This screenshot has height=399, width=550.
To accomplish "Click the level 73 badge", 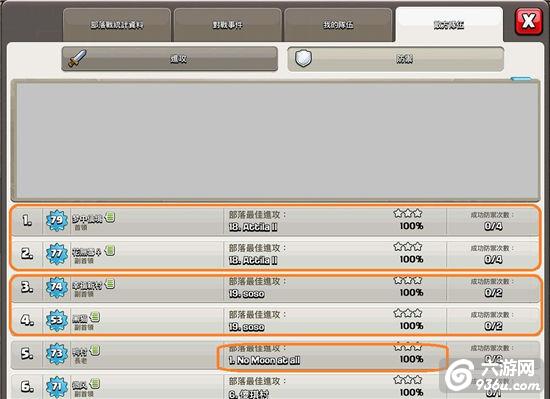I will 57,353.
